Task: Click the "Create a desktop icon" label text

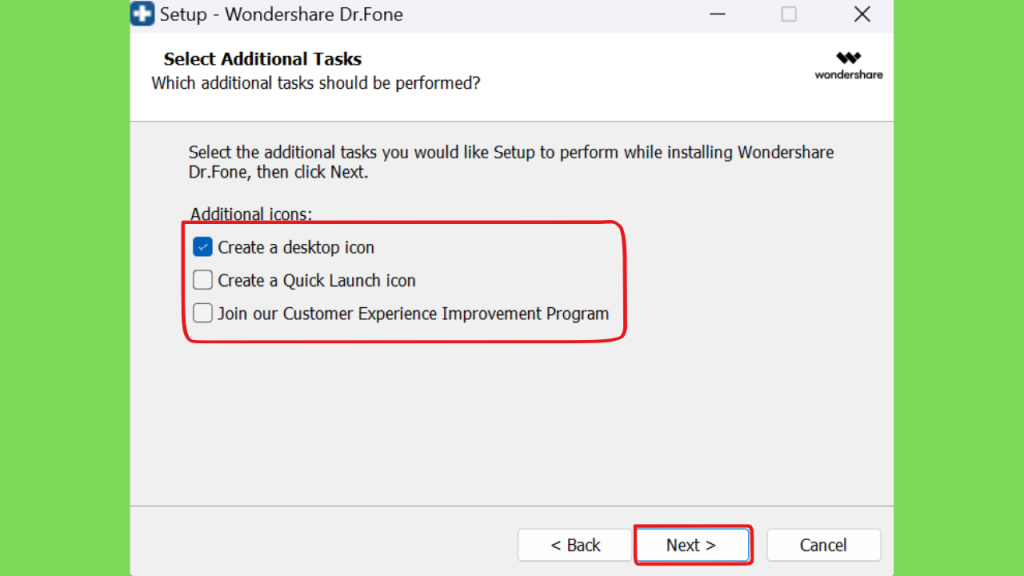Action: click(x=296, y=248)
